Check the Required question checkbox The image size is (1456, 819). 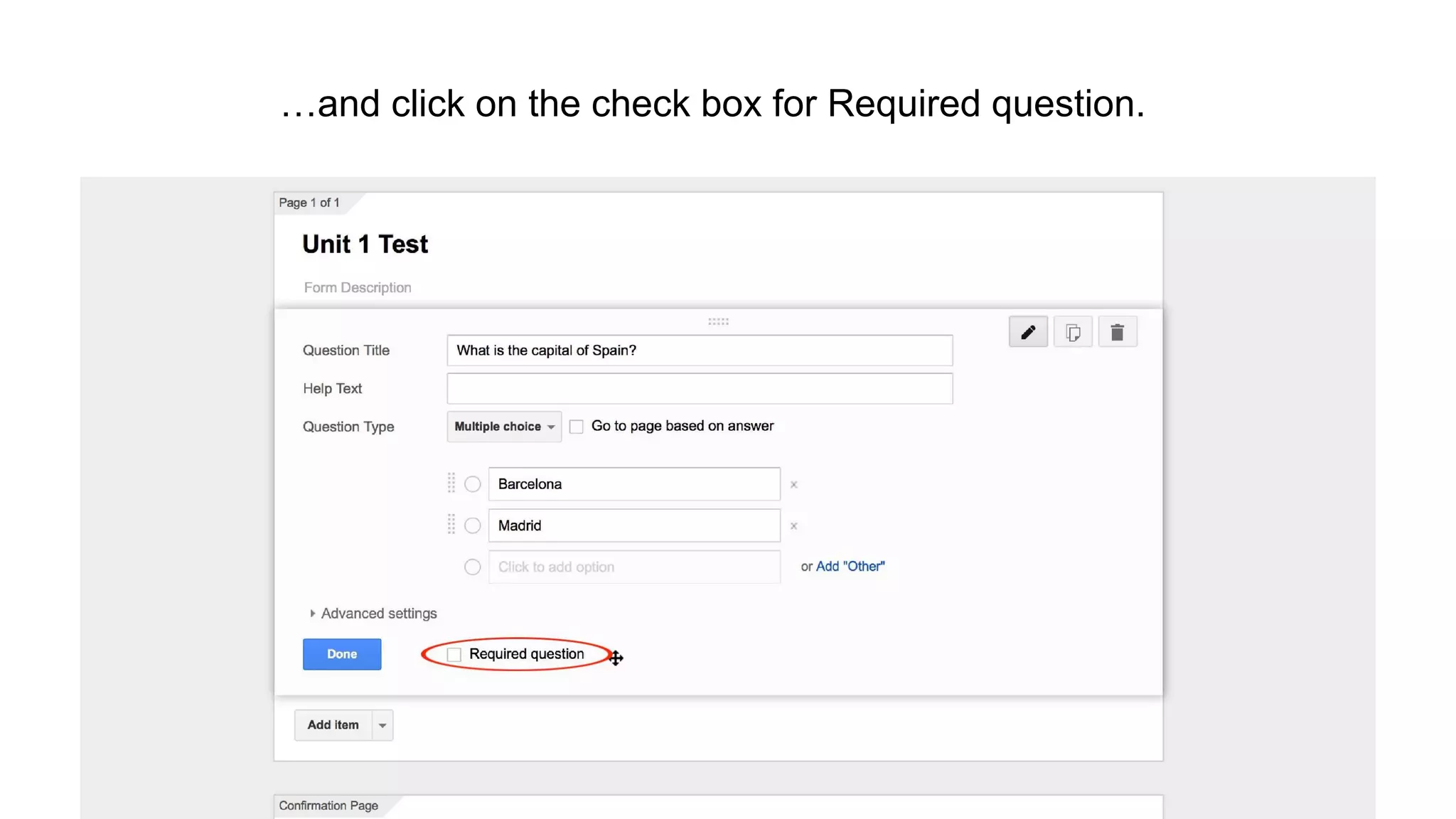tap(454, 655)
